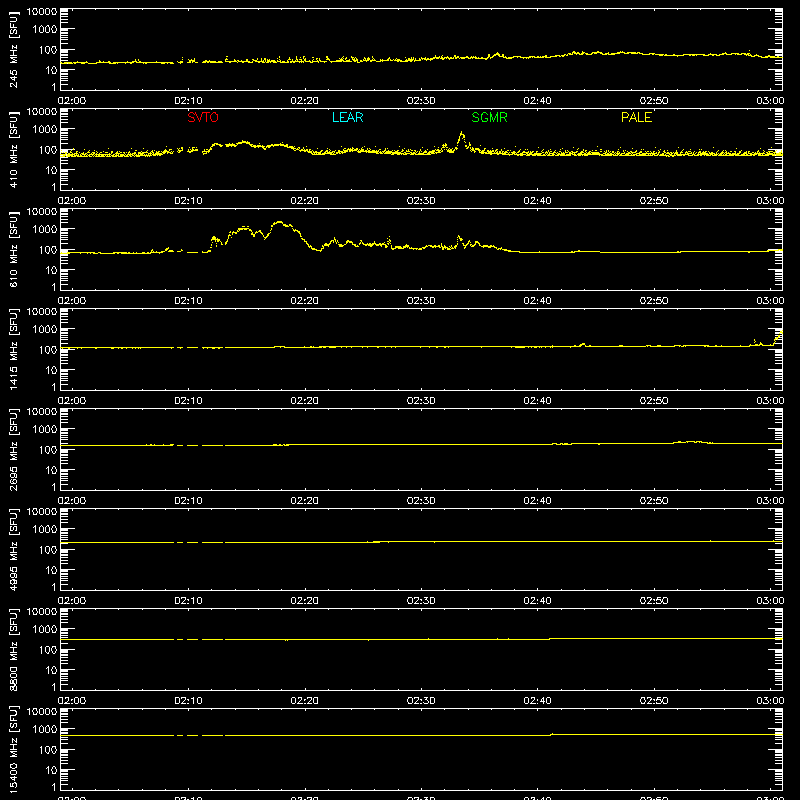The image size is (800, 800).
Task: Click 02:00 tick under the 245 MHz panel
Action: pos(72,101)
